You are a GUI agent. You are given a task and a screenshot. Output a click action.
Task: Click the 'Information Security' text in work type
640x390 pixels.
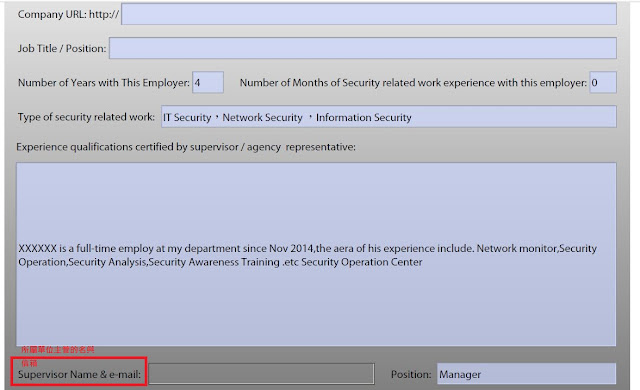[364, 117]
